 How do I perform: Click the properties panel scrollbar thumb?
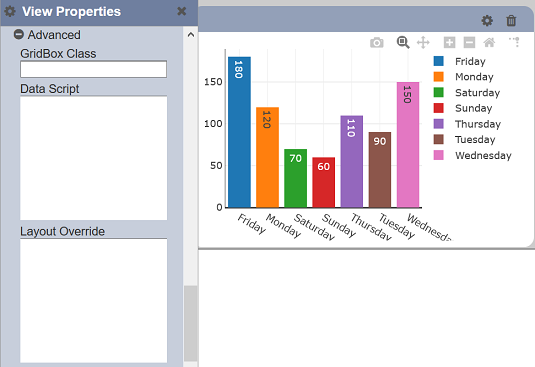(x=190, y=323)
